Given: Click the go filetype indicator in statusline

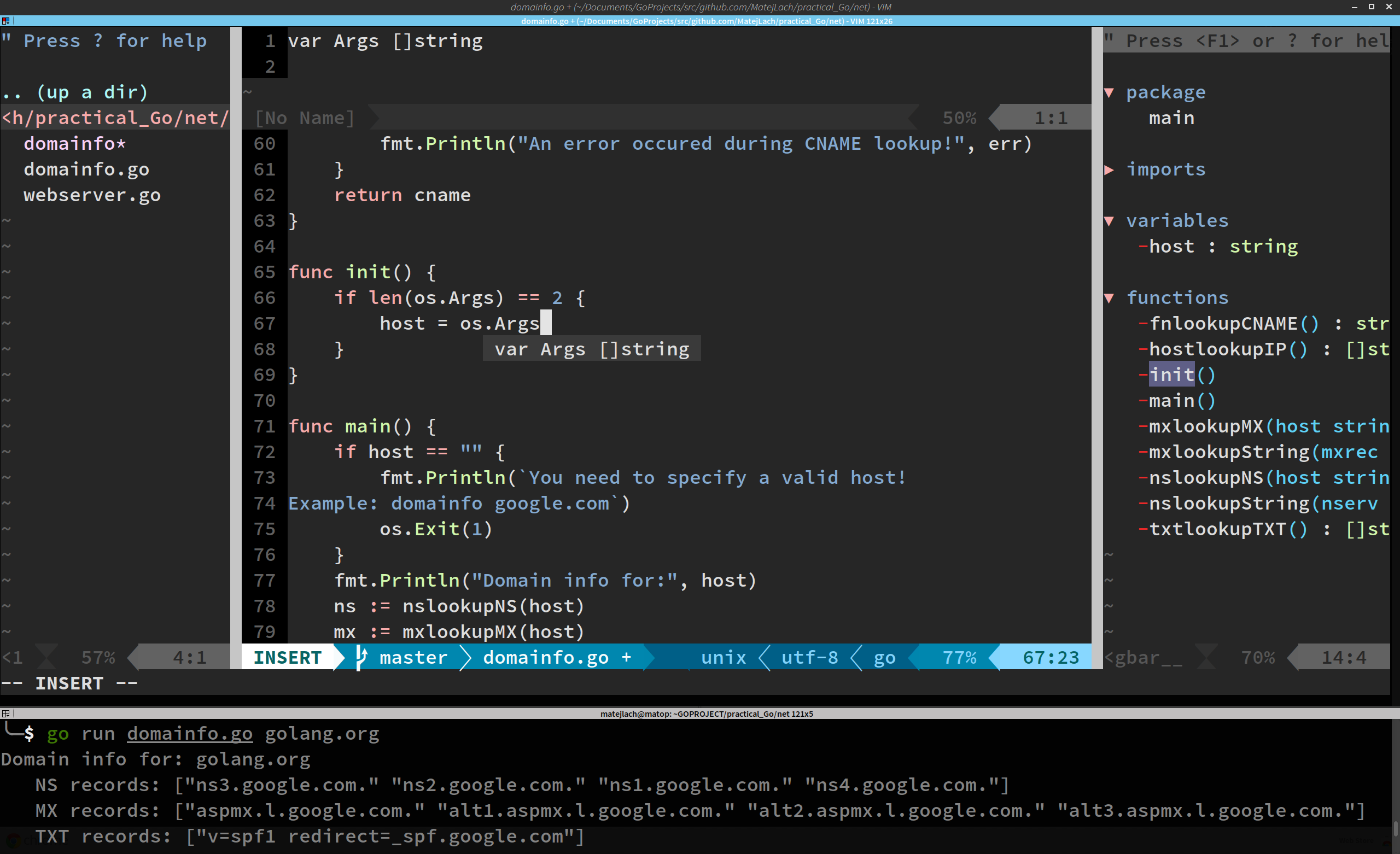Looking at the screenshot, I should pos(884,657).
